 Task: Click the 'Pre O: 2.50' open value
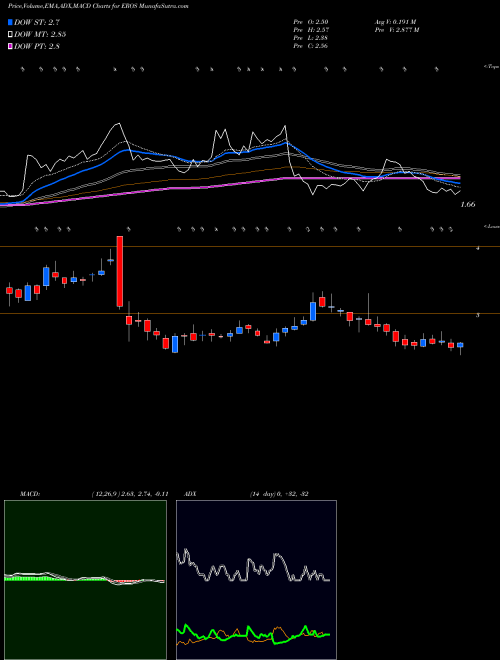pyautogui.click(x=311, y=21)
